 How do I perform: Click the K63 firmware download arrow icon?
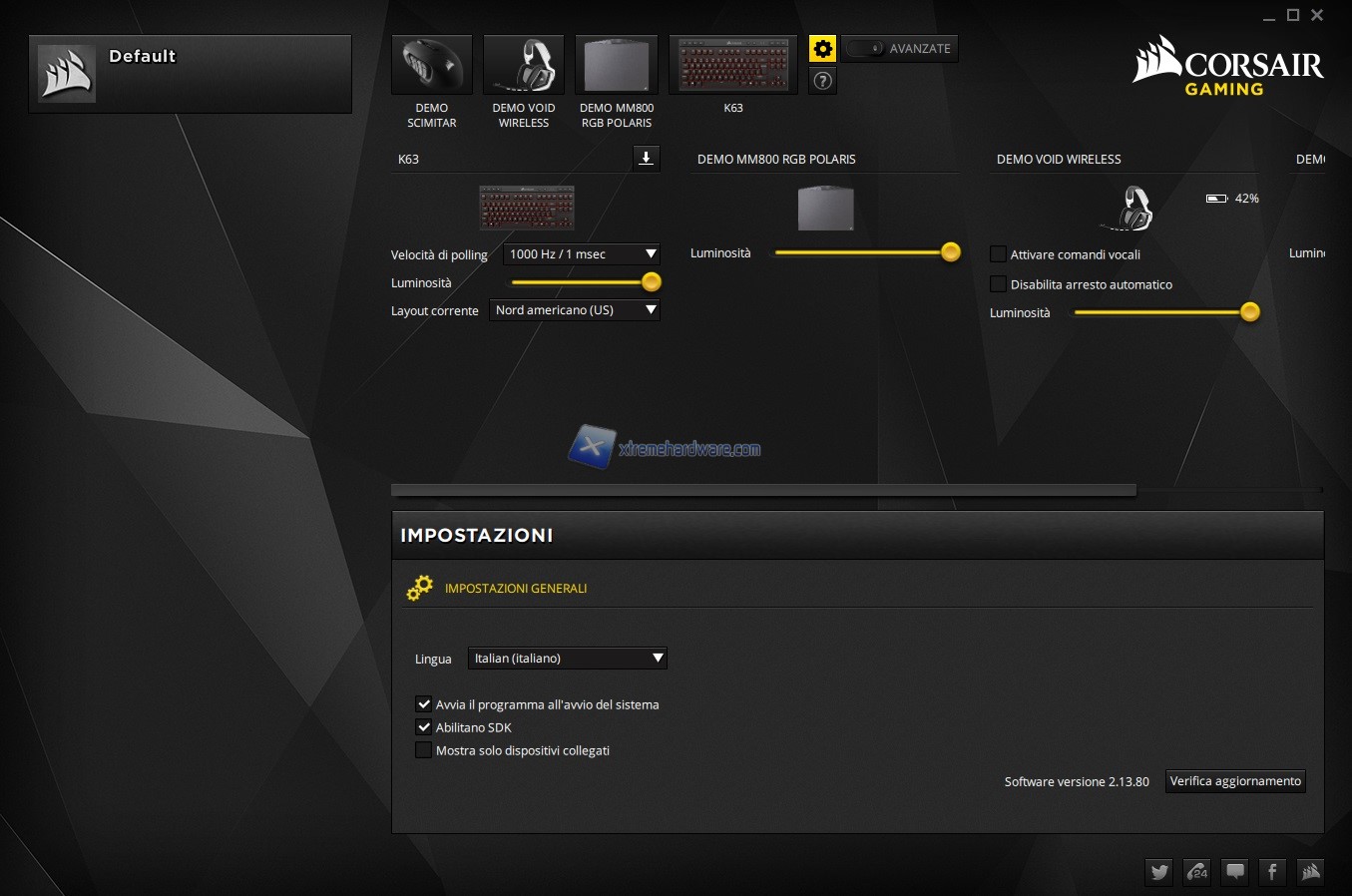tap(647, 158)
